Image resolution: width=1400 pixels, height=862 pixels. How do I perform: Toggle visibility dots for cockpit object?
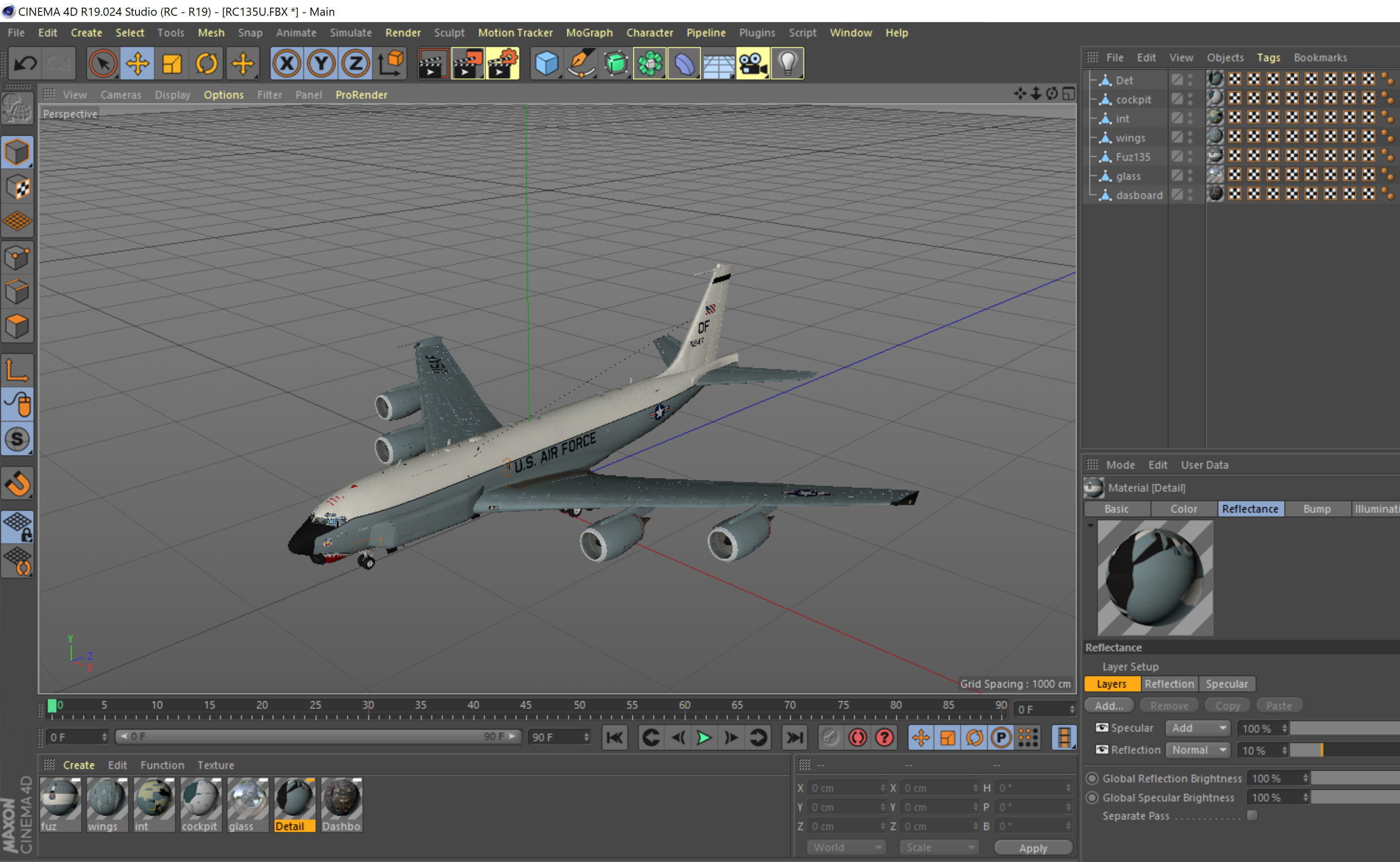tap(1190, 99)
